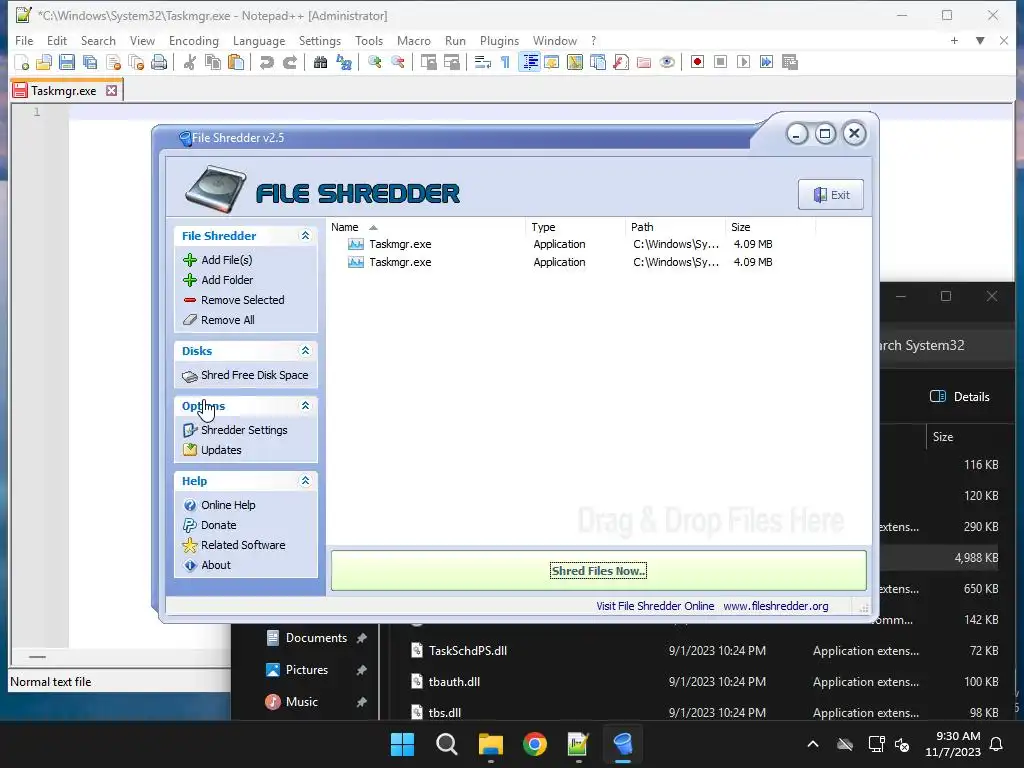Screen dimensions: 1024x768
Task: Collapse the Disks sidebar section
Action: (x=305, y=351)
